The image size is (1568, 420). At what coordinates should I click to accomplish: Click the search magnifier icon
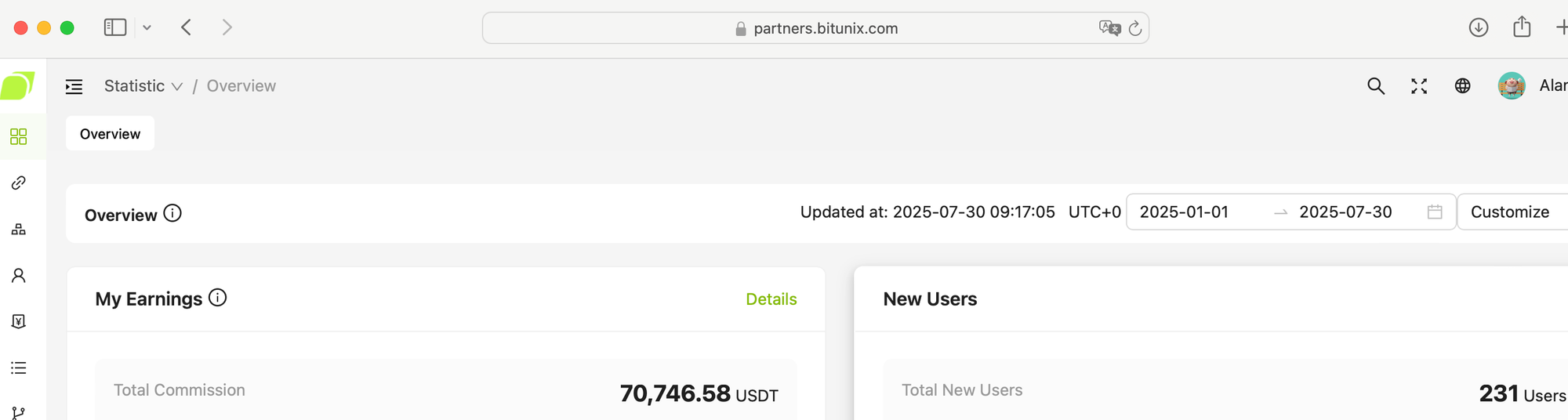pos(1376,86)
